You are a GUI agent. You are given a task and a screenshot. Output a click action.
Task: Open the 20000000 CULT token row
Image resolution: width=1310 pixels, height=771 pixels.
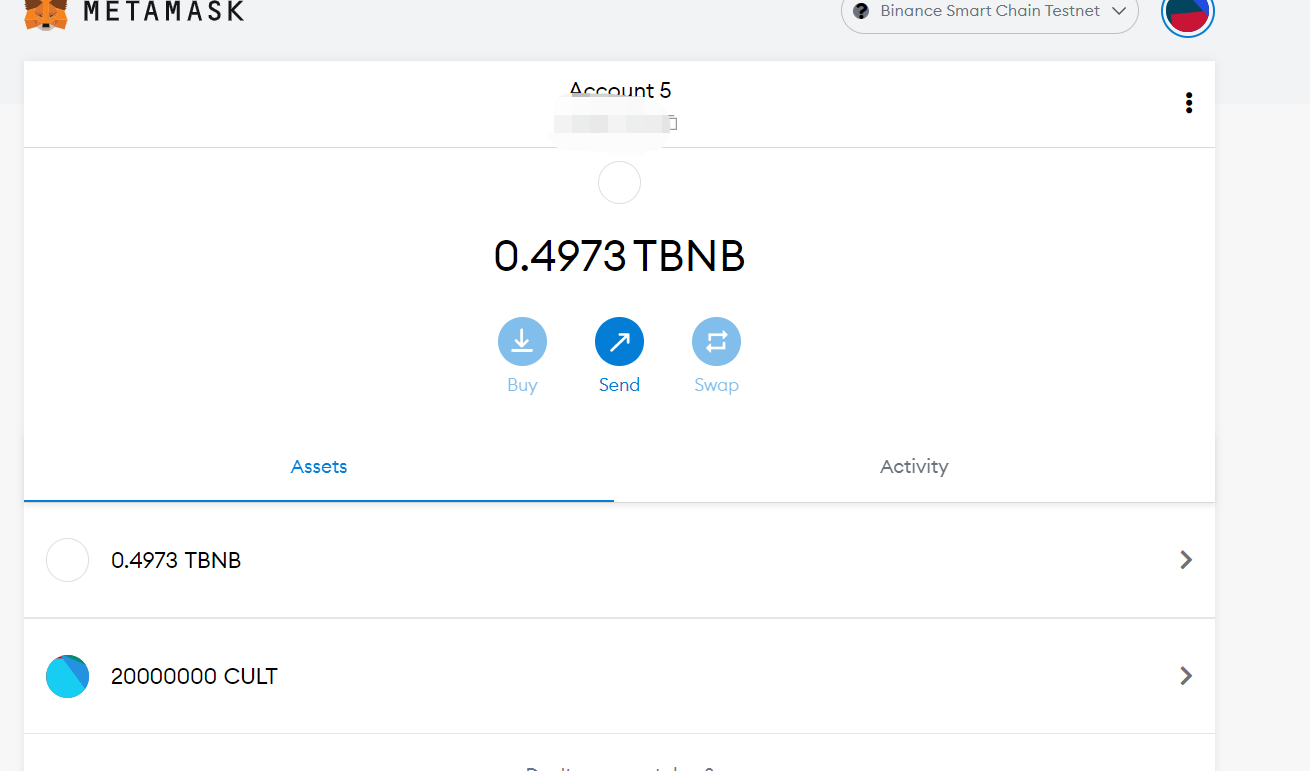pos(619,676)
